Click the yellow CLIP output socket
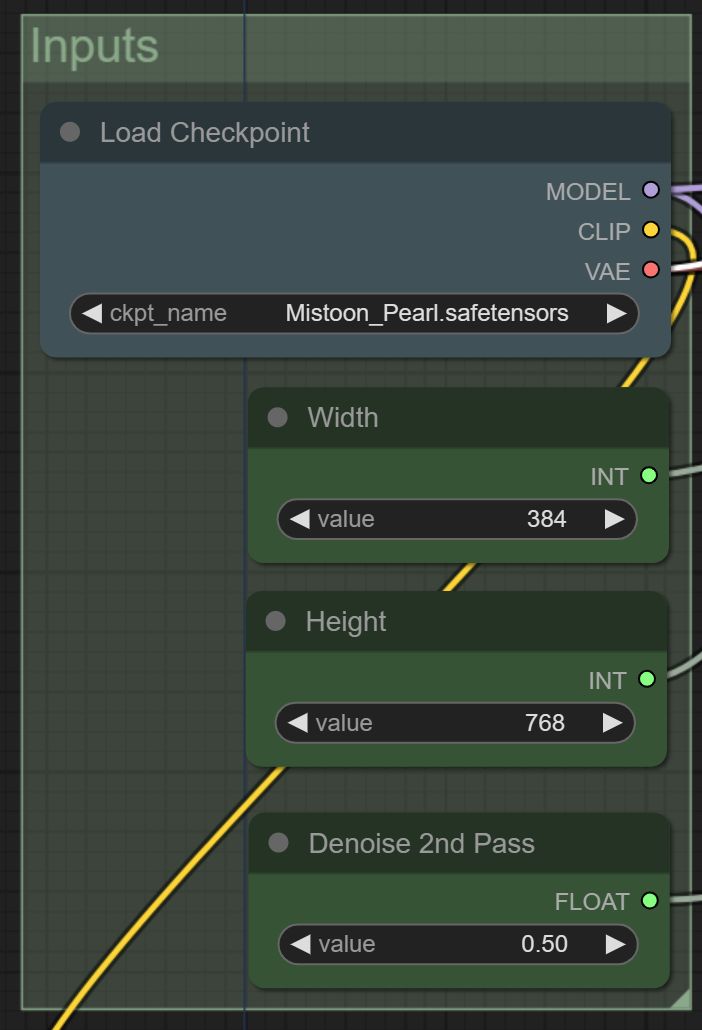Image resolution: width=702 pixels, height=1030 pixels. pos(651,230)
